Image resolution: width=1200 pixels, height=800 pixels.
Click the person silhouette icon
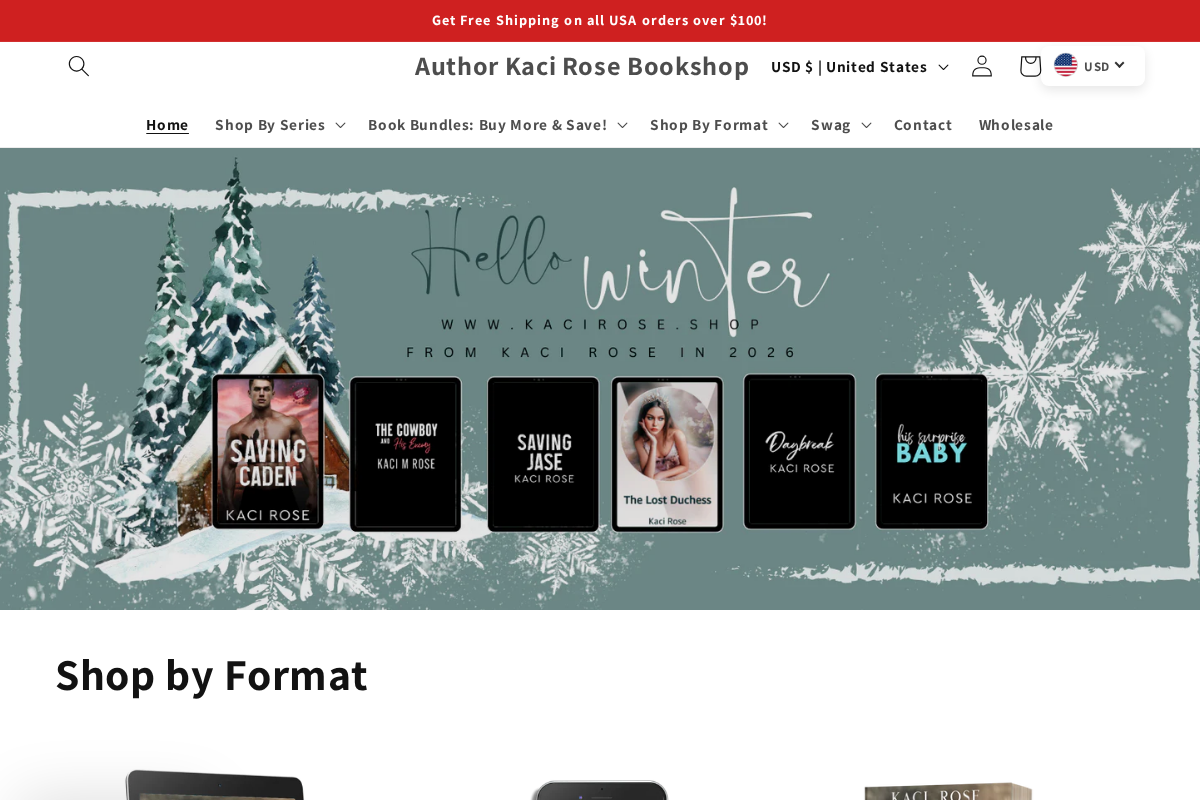pos(981,66)
